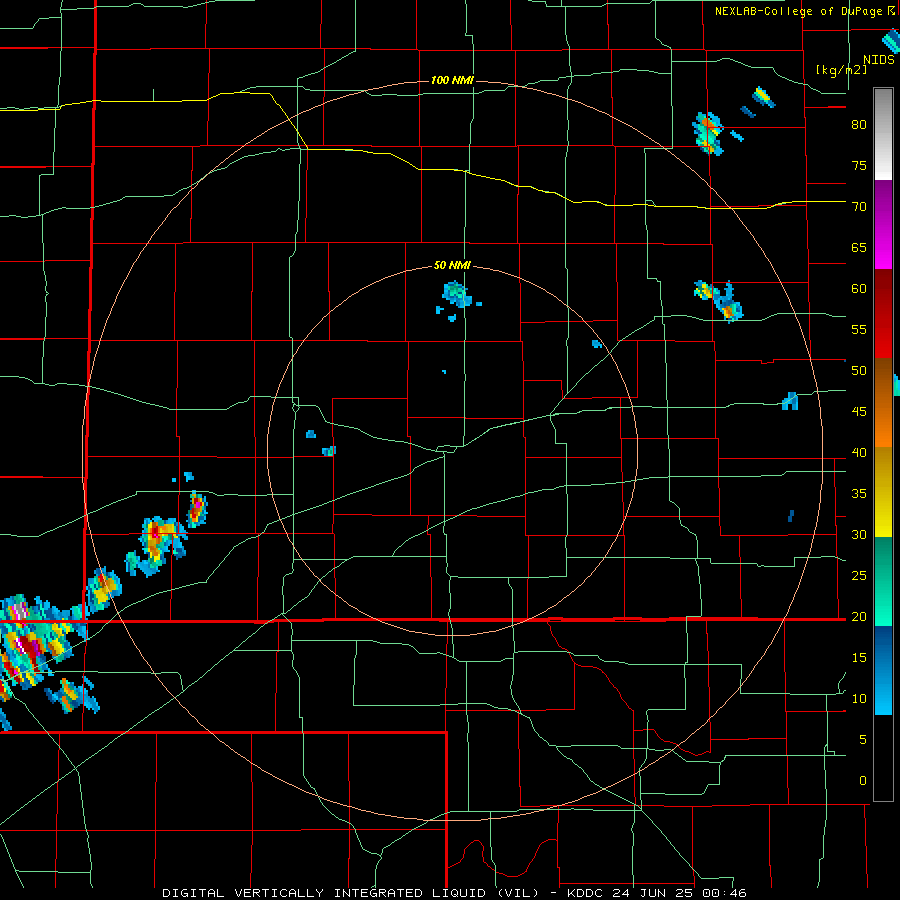Click the 25 value on the color scale
900x900 pixels.
(x=859, y=576)
